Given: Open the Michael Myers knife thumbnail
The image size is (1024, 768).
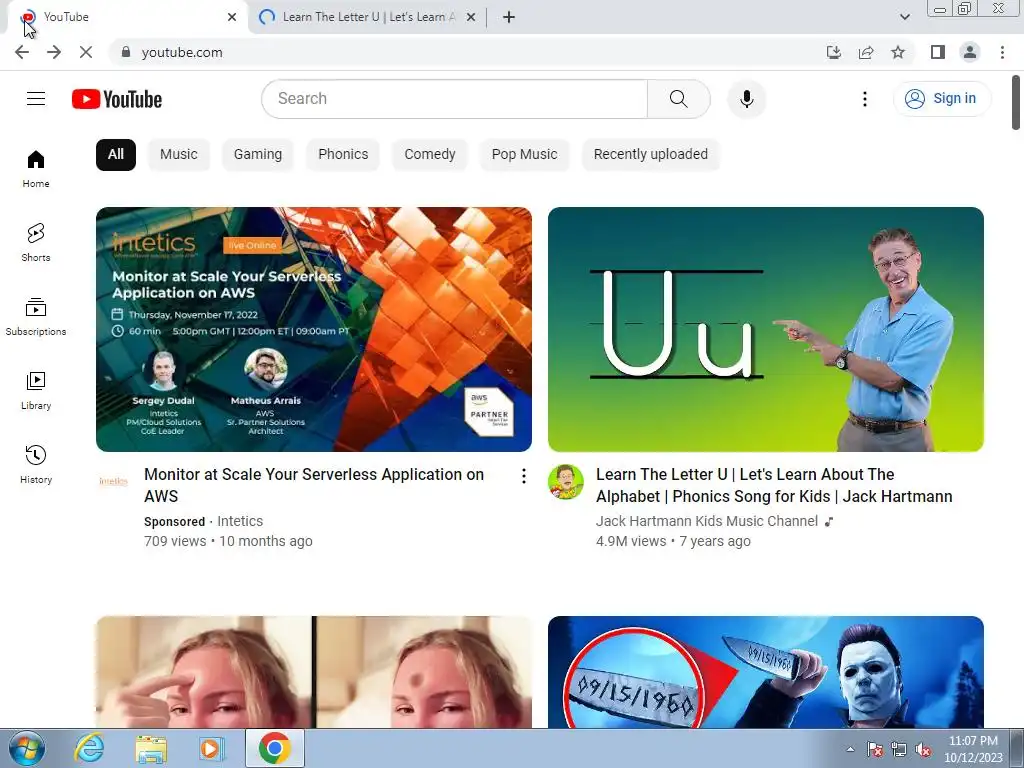Looking at the screenshot, I should (765, 672).
